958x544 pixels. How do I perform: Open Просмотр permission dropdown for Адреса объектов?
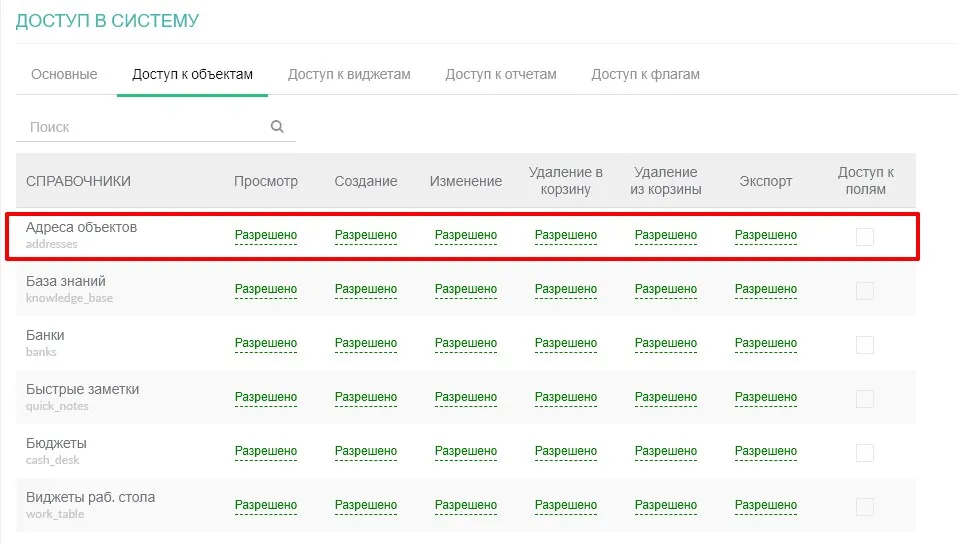coord(266,236)
